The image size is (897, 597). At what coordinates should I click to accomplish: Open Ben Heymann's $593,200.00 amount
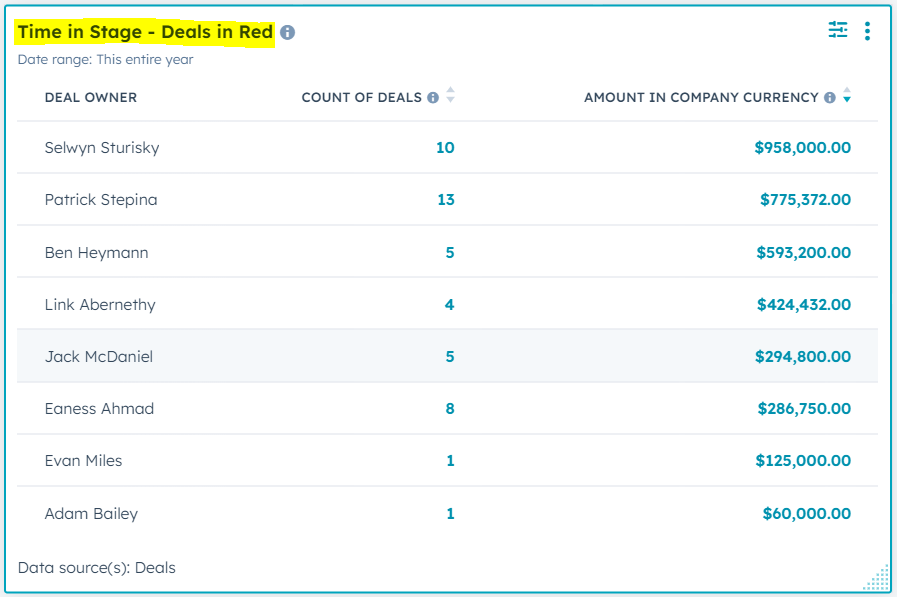803,253
